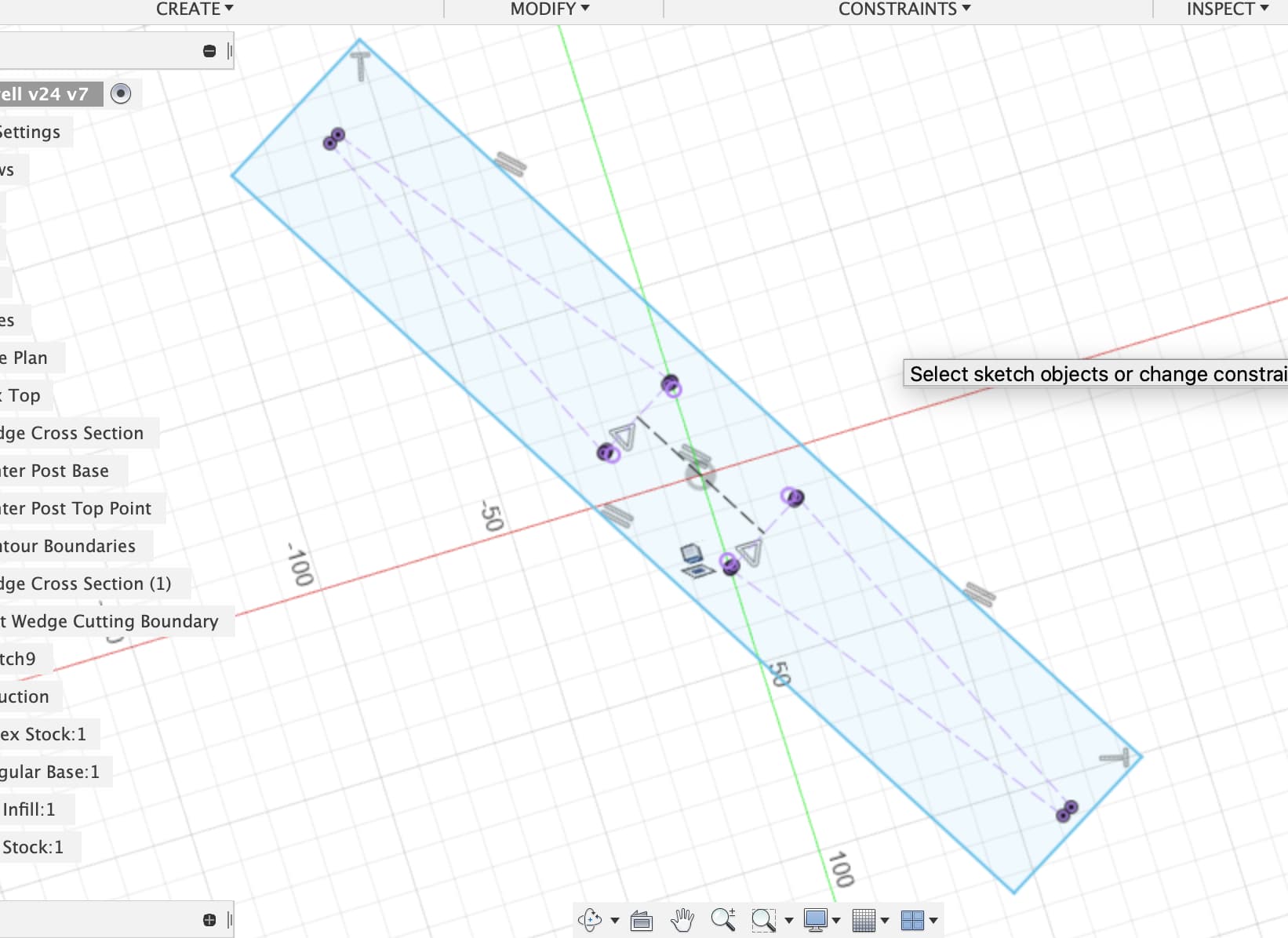
Task: Select the Zoom magnifier tool
Action: click(723, 919)
